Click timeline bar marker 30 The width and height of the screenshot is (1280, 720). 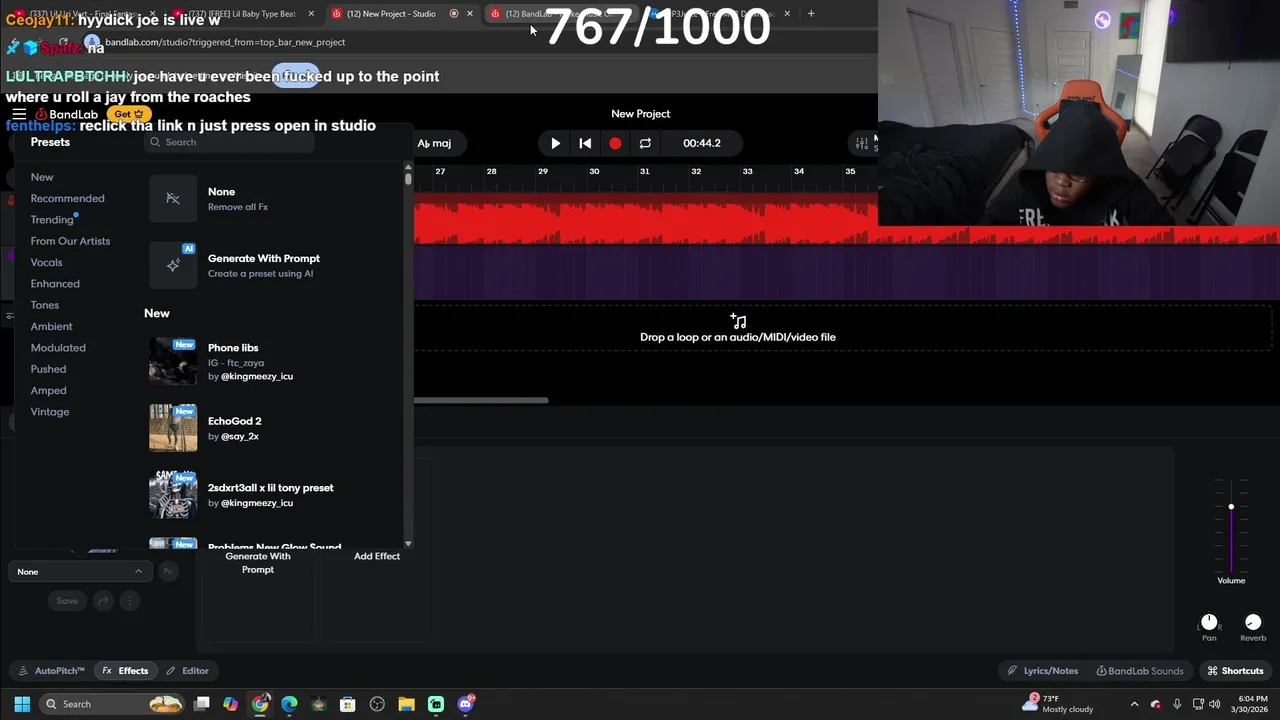[594, 171]
